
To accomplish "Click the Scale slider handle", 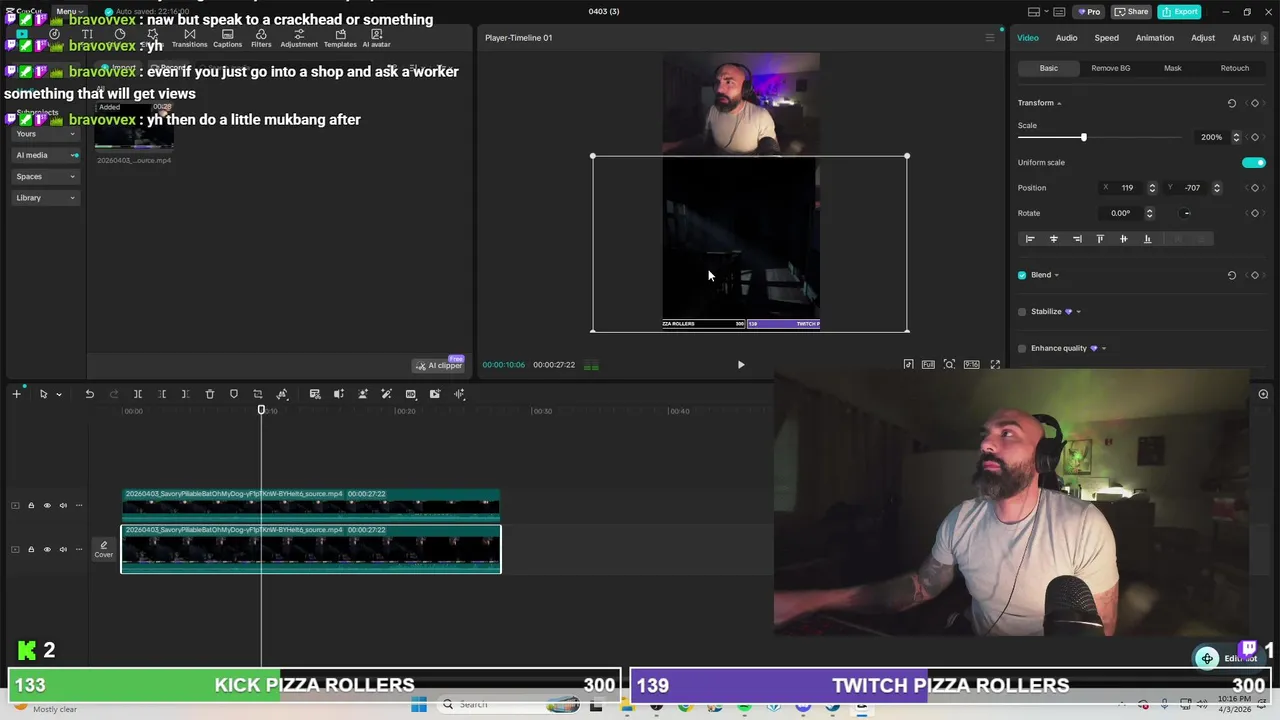I will coord(1083,137).
